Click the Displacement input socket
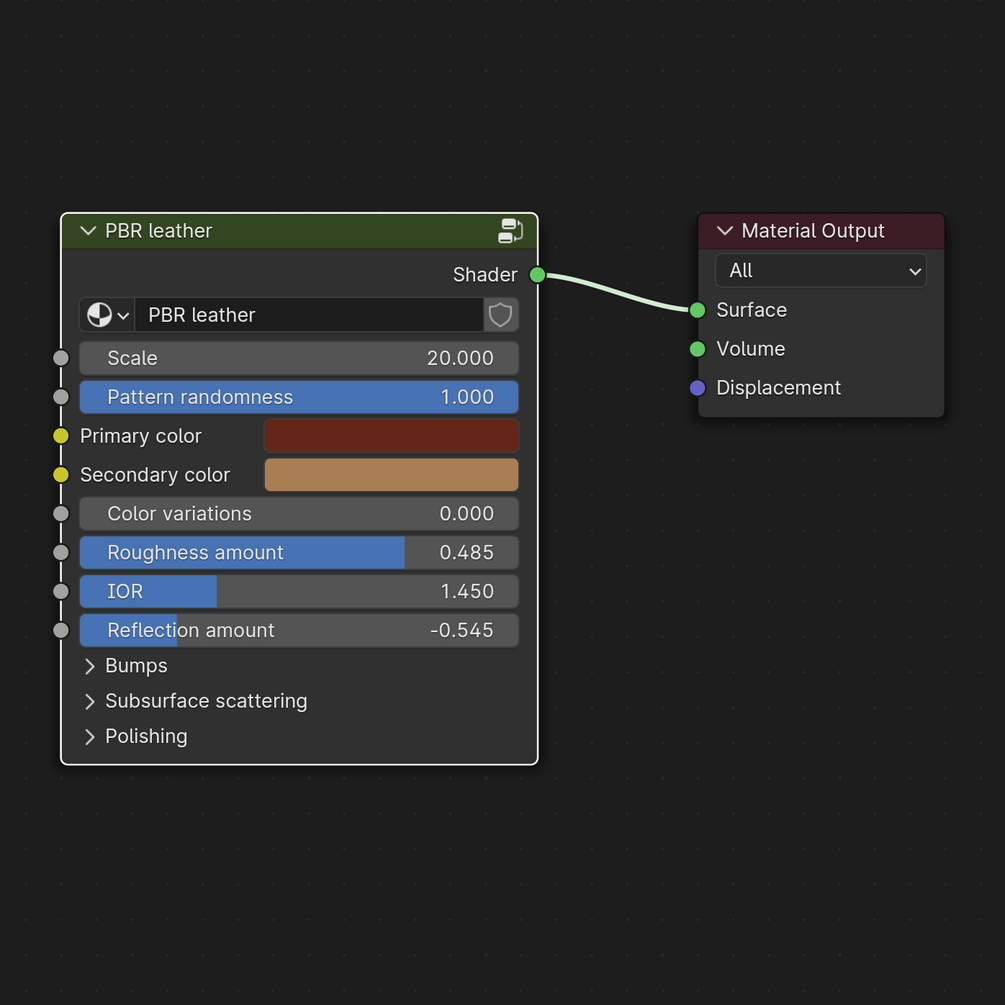This screenshot has height=1005, width=1005. click(698, 388)
